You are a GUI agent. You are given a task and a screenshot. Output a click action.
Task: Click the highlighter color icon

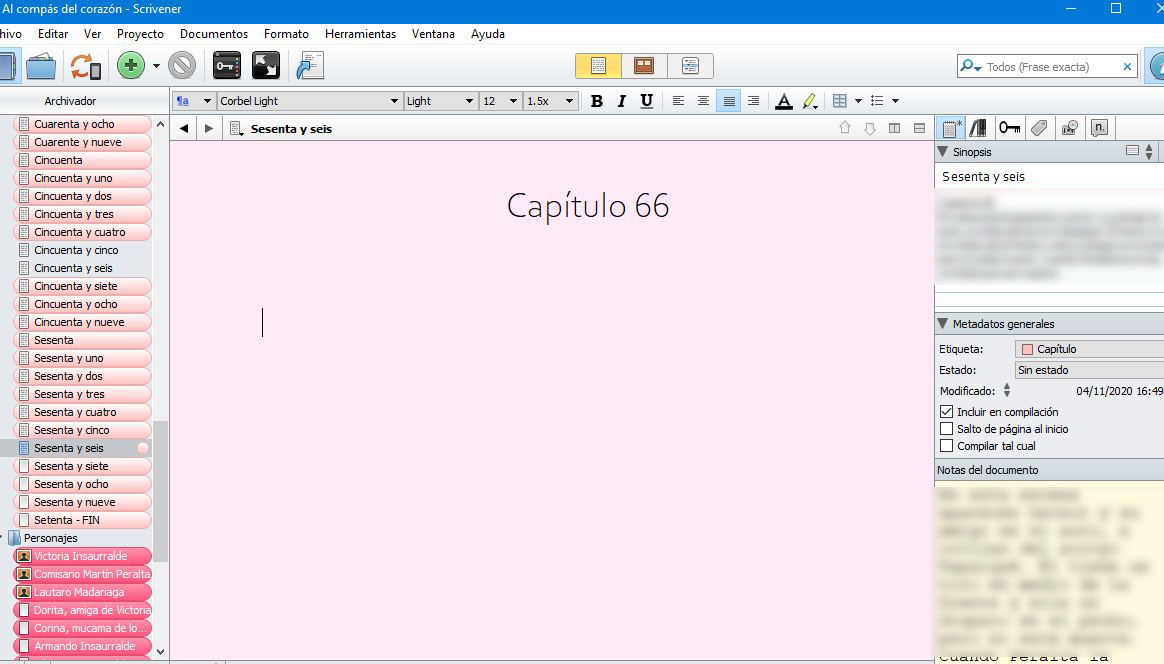click(x=809, y=101)
